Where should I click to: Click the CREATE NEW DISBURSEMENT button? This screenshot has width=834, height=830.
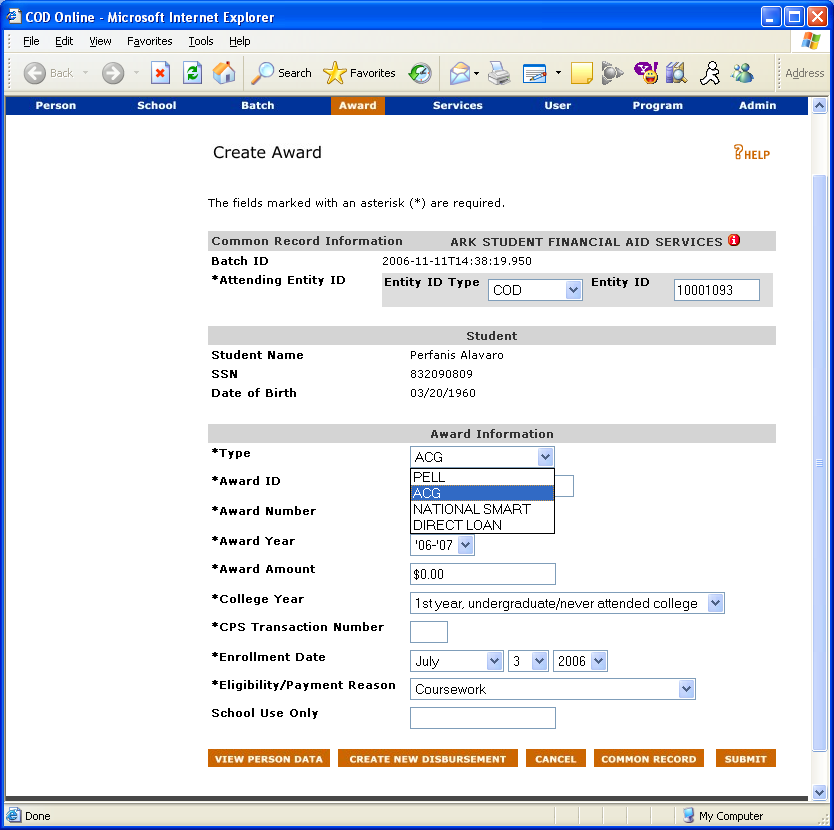point(428,758)
